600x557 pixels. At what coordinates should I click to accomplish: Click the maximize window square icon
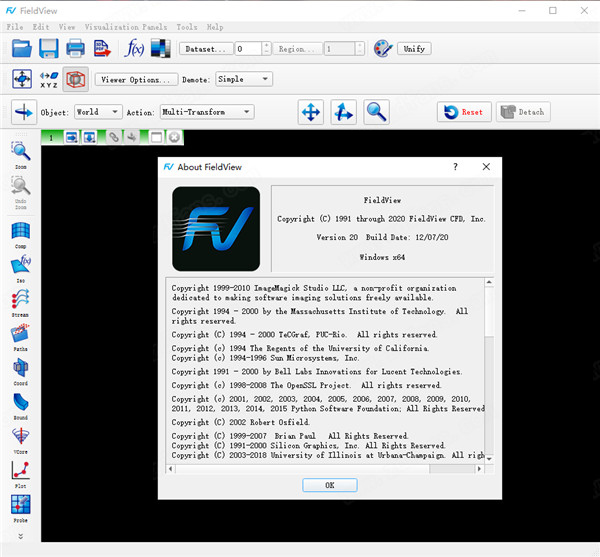(x=156, y=137)
